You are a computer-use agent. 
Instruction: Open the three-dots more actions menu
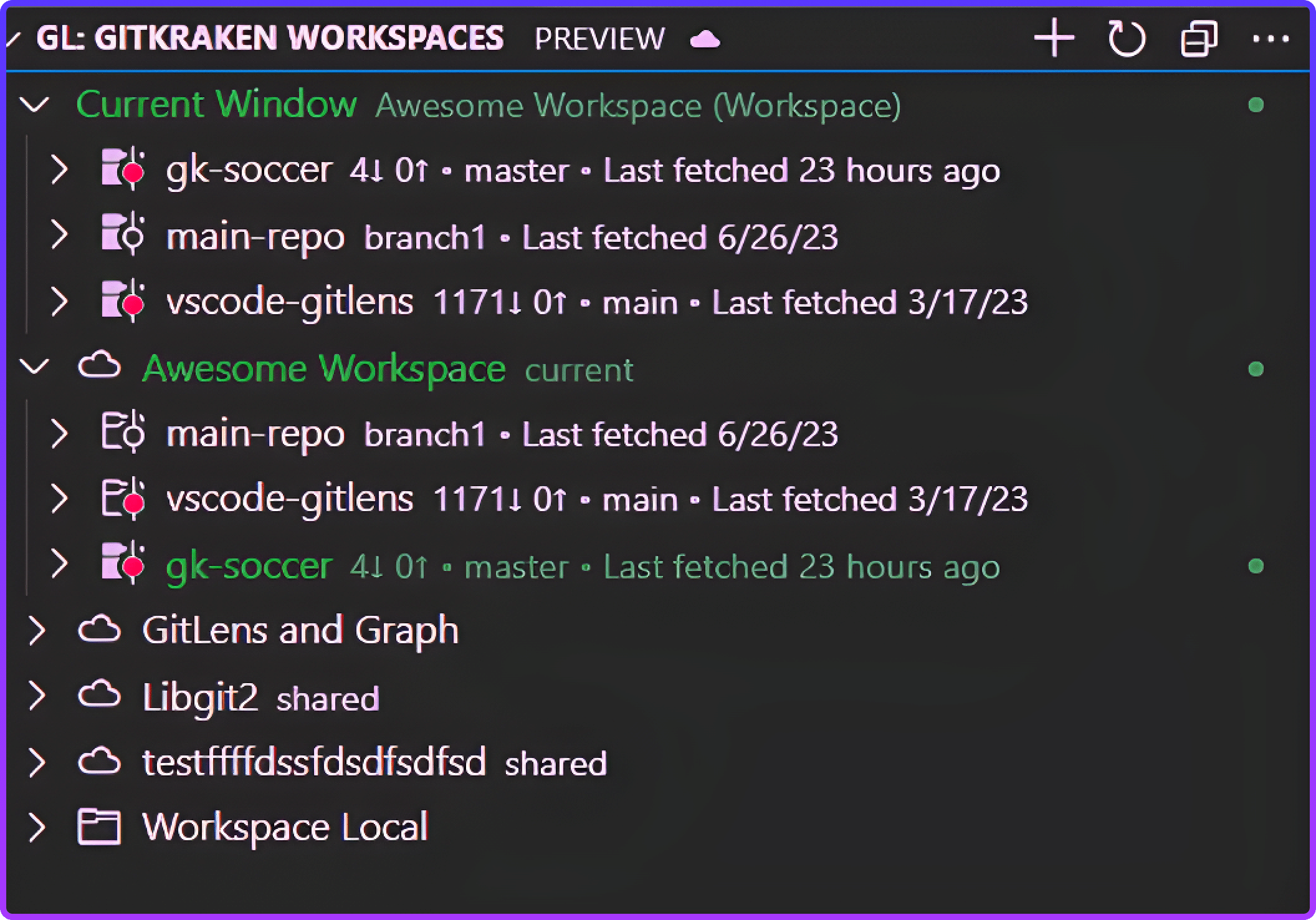coord(1271,39)
